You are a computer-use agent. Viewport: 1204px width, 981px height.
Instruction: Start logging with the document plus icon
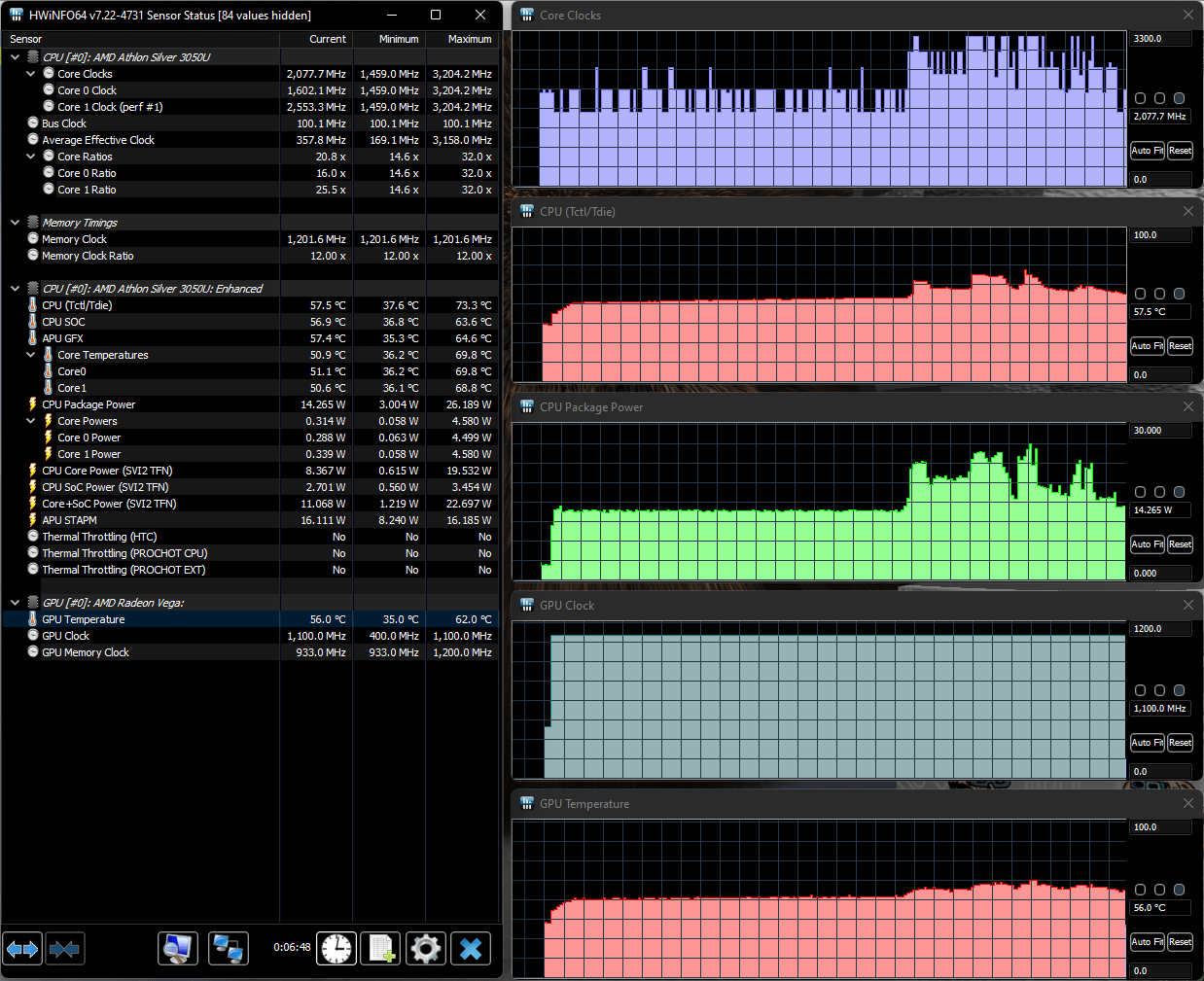tap(380, 949)
